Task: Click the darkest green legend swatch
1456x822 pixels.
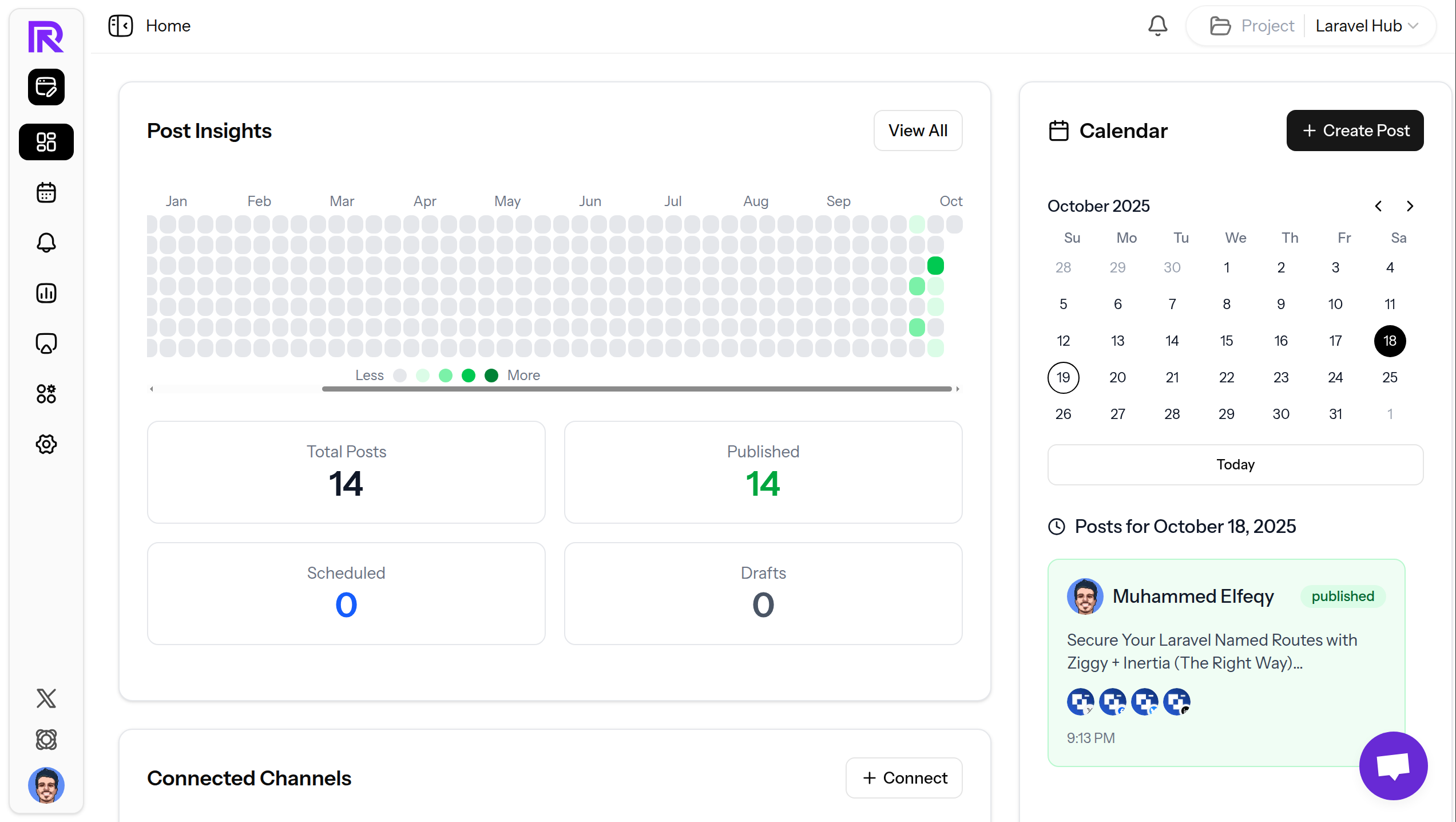Action: (x=491, y=376)
